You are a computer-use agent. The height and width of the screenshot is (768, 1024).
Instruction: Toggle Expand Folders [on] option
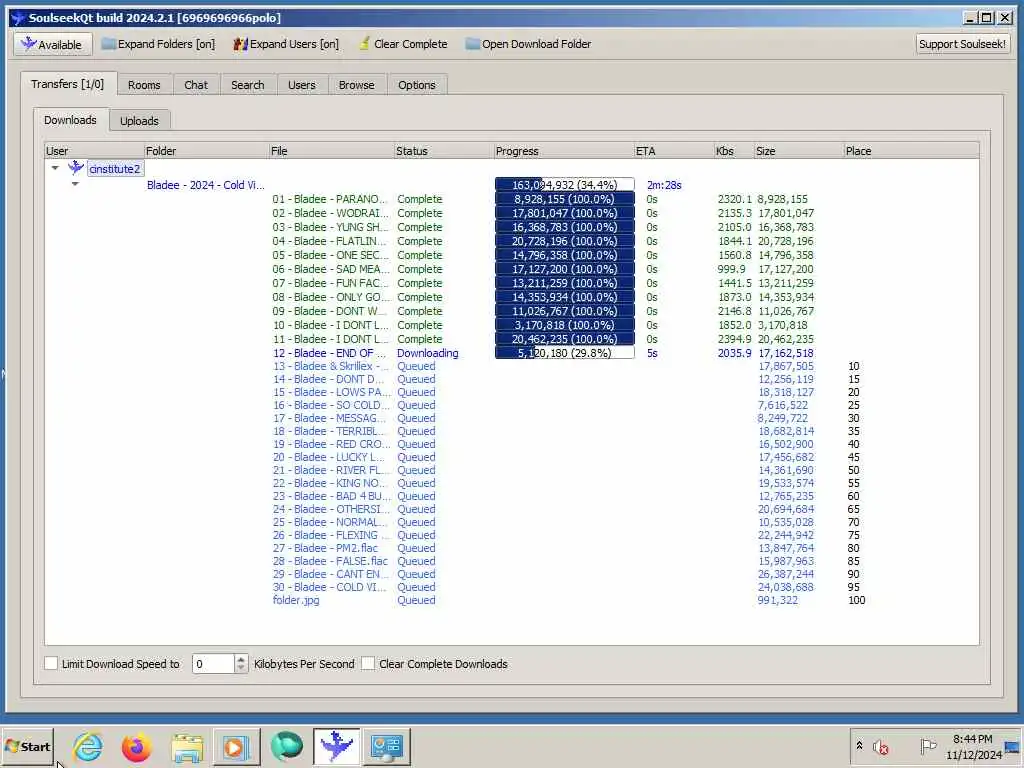[158, 44]
